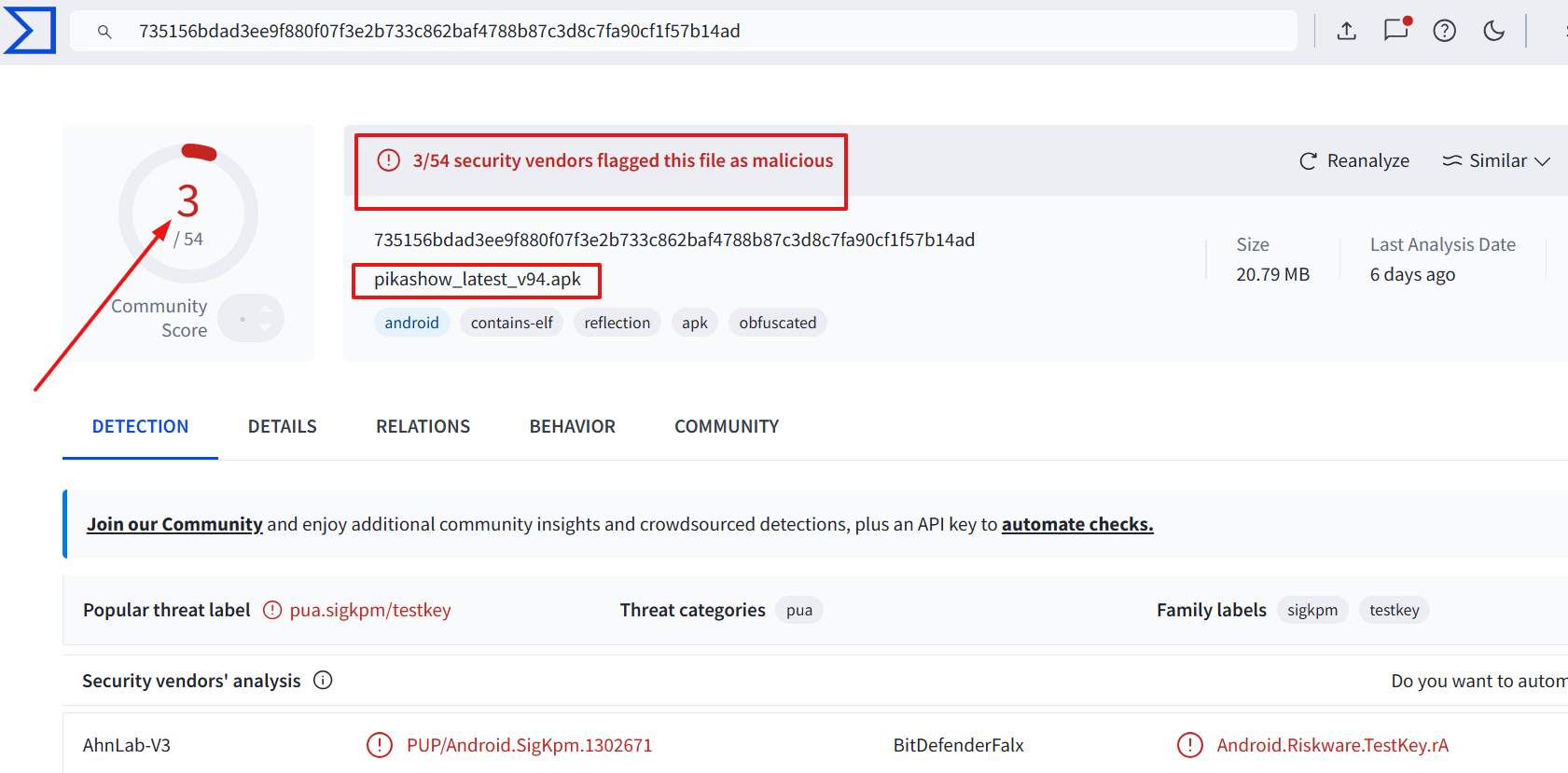The width and height of the screenshot is (1568, 773).
Task: Toggle dark mode moon icon
Action: (1493, 31)
